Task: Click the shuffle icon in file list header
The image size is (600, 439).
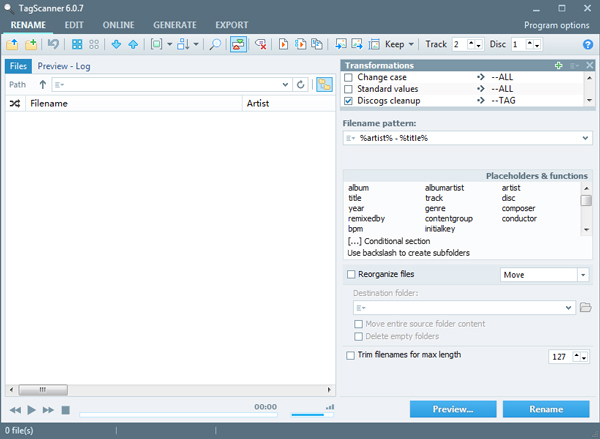Action: (x=15, y=103)
